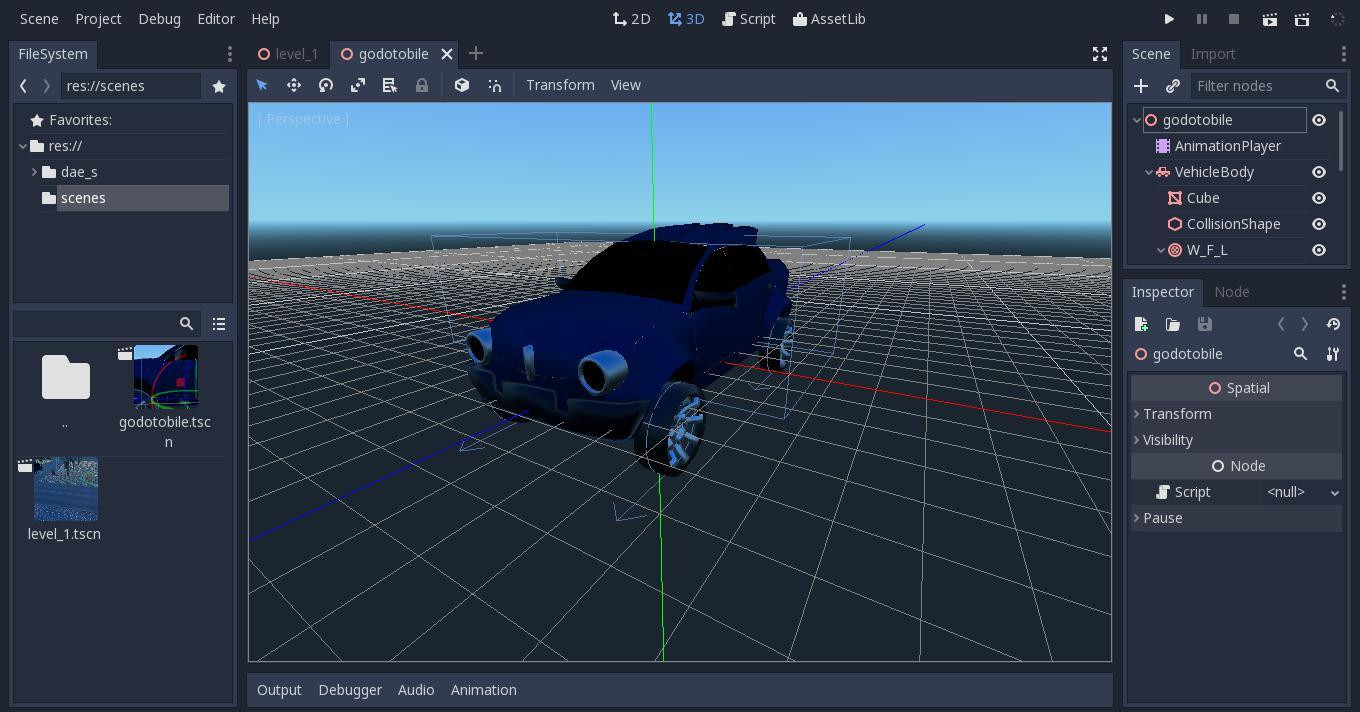
Task: Play a custom scene
Action: (x=1302, y=19)
